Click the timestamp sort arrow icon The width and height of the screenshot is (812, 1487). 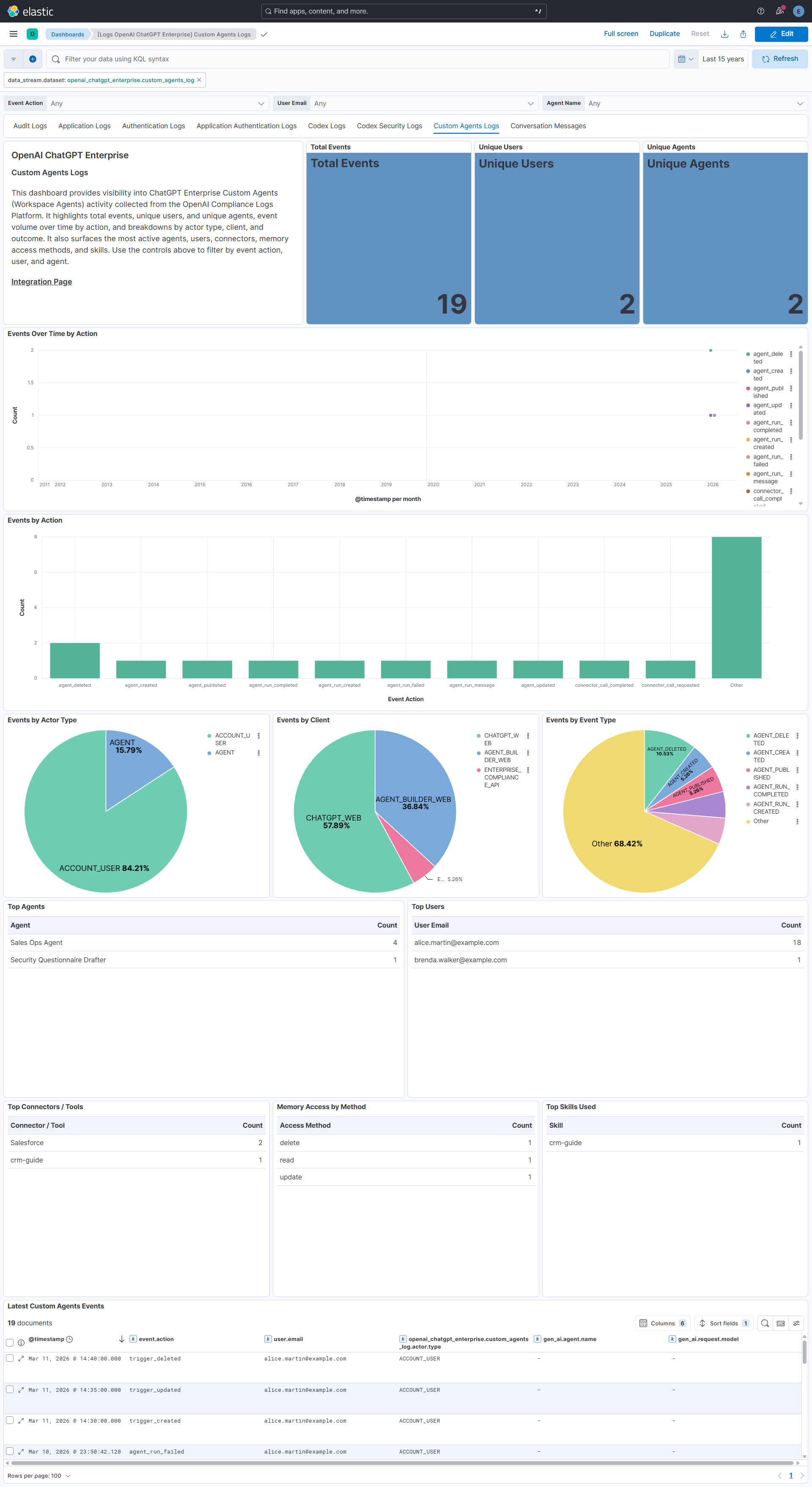[x=122, y=1339]
